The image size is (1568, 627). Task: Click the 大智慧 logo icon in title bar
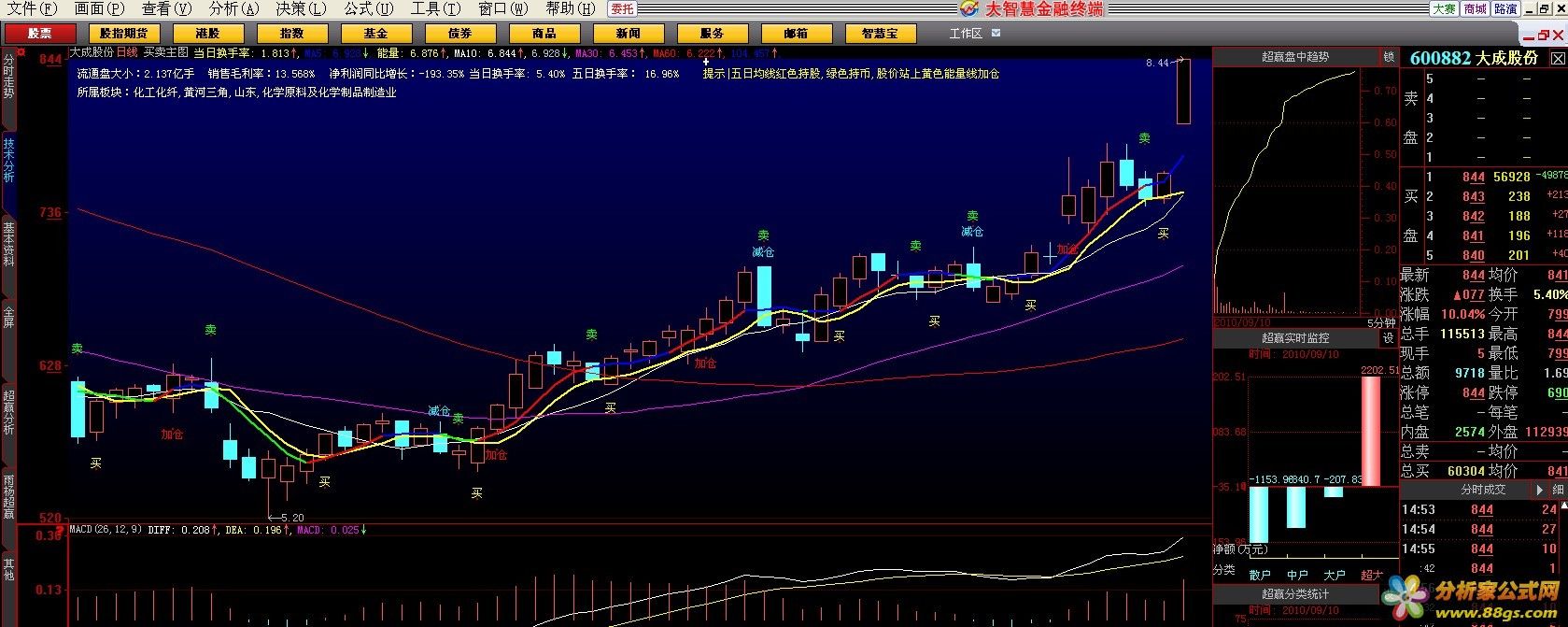pyautogui.click(x=968, y=8)
